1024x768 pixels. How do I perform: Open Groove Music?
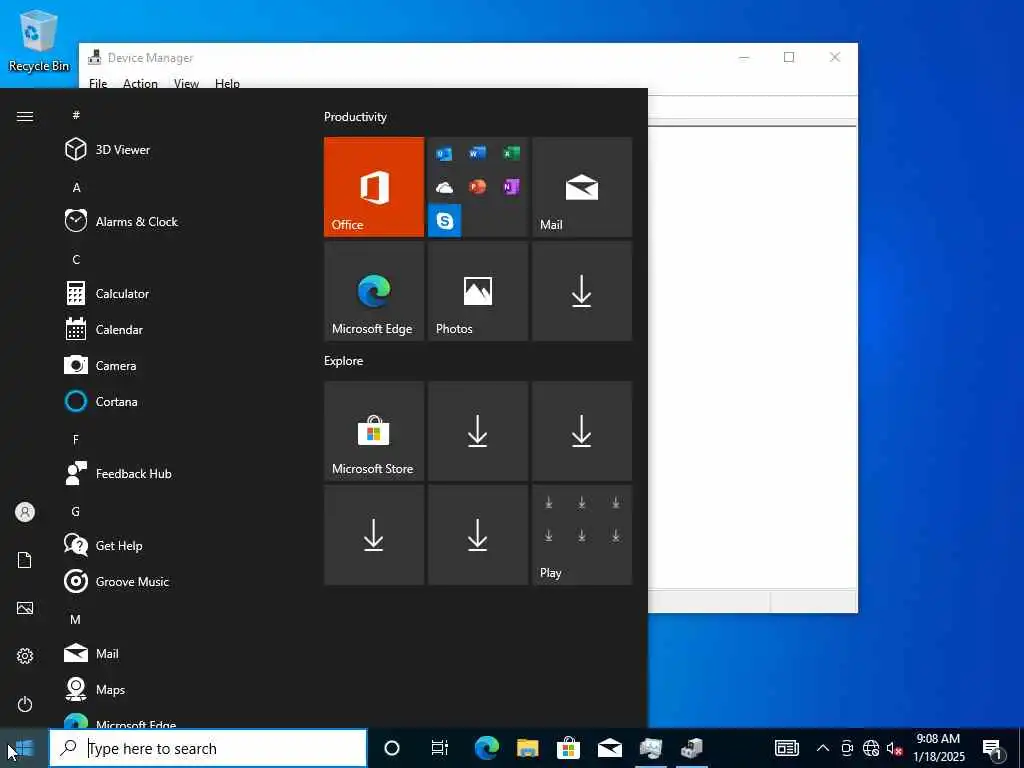117,581
